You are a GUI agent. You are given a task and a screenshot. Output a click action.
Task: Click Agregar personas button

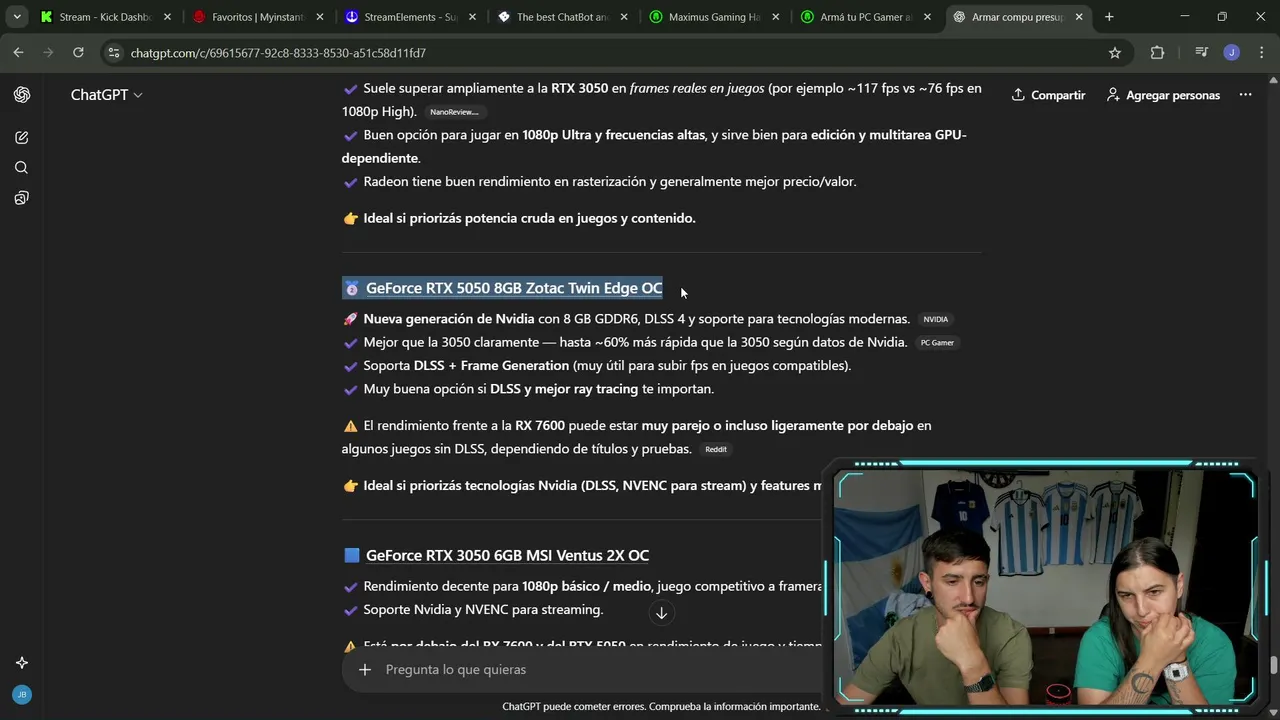point(1163,95)
